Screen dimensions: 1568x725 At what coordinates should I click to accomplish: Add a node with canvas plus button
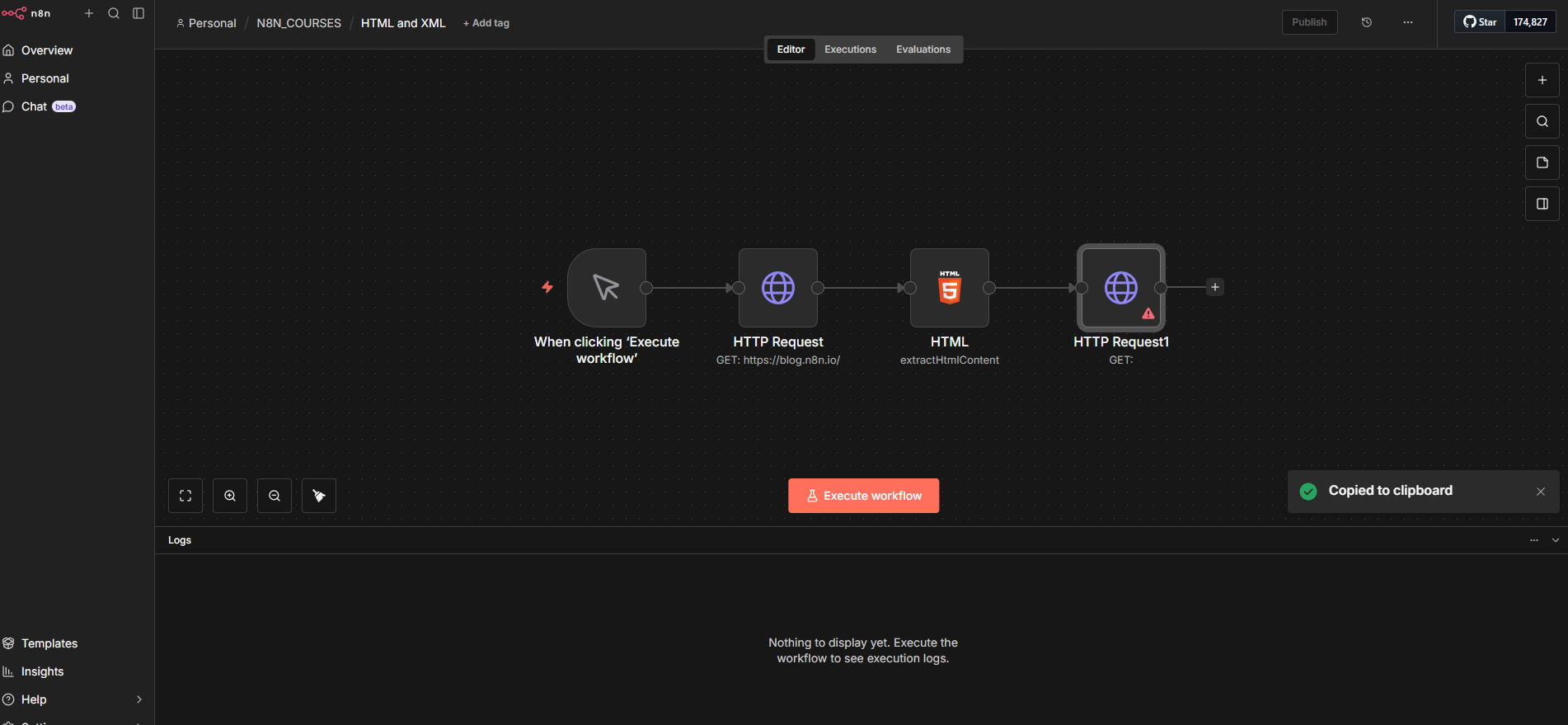click(1542, 80)
